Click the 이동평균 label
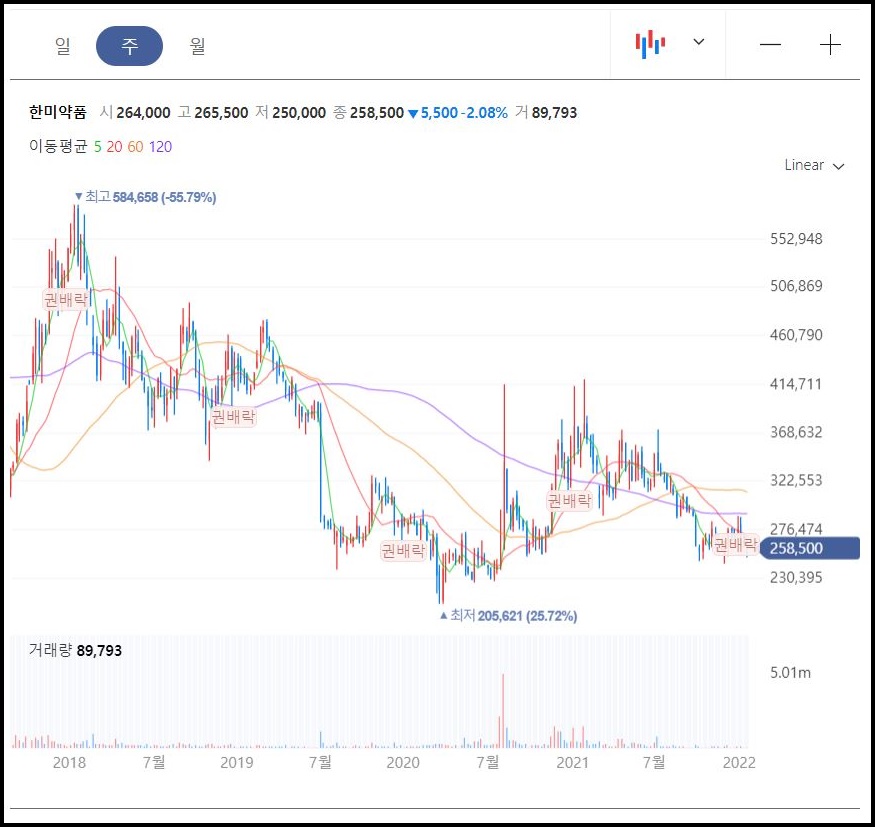This screenshot has width=875, height=827. click(58, 146)
